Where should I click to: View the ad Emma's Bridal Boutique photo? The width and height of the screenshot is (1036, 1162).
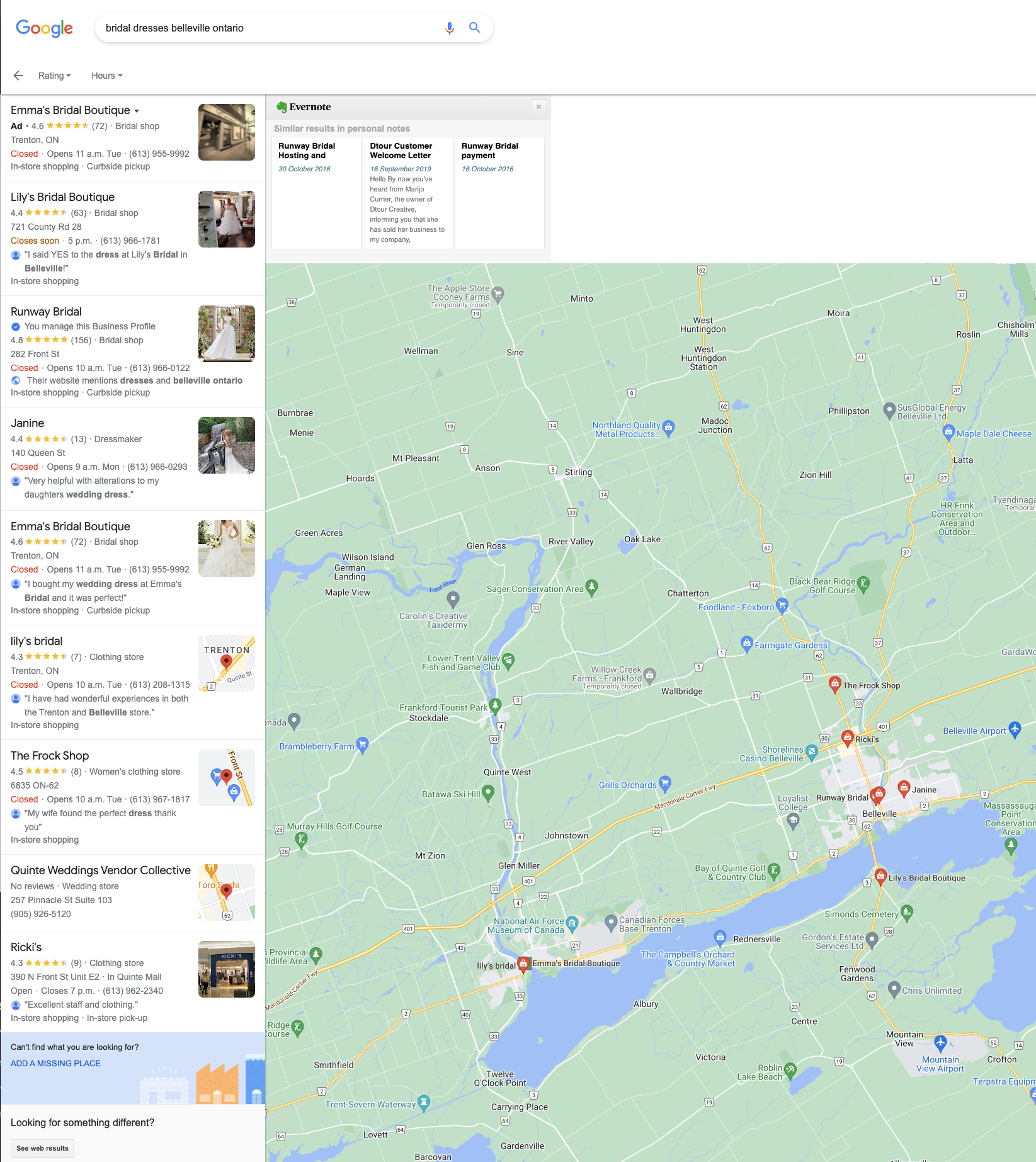[227, 132]
